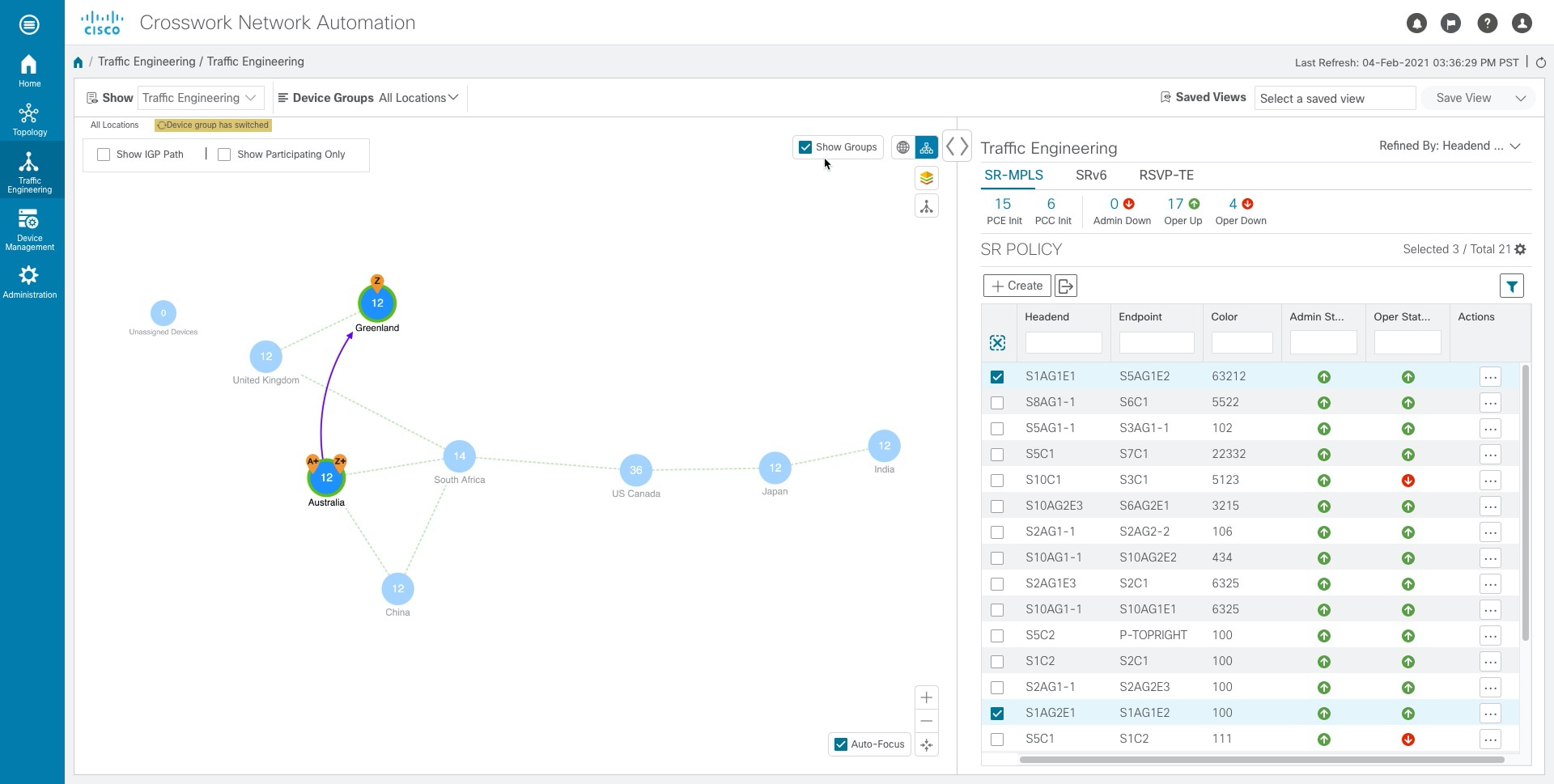Viewport: 1554px width, 784px height.
Task: Switch to the RSVP-TE tab
Action: [1166, 175]
